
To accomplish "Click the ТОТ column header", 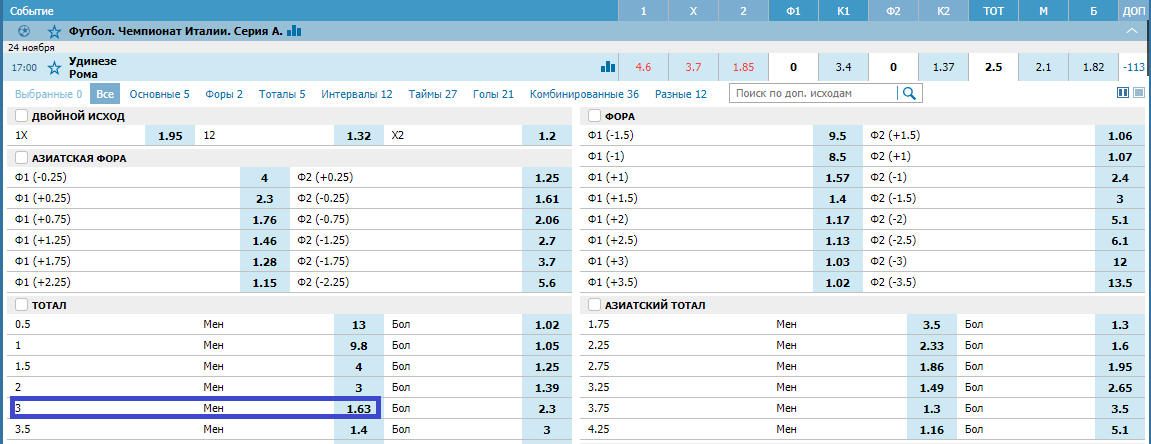I will (x=993, y=11).
